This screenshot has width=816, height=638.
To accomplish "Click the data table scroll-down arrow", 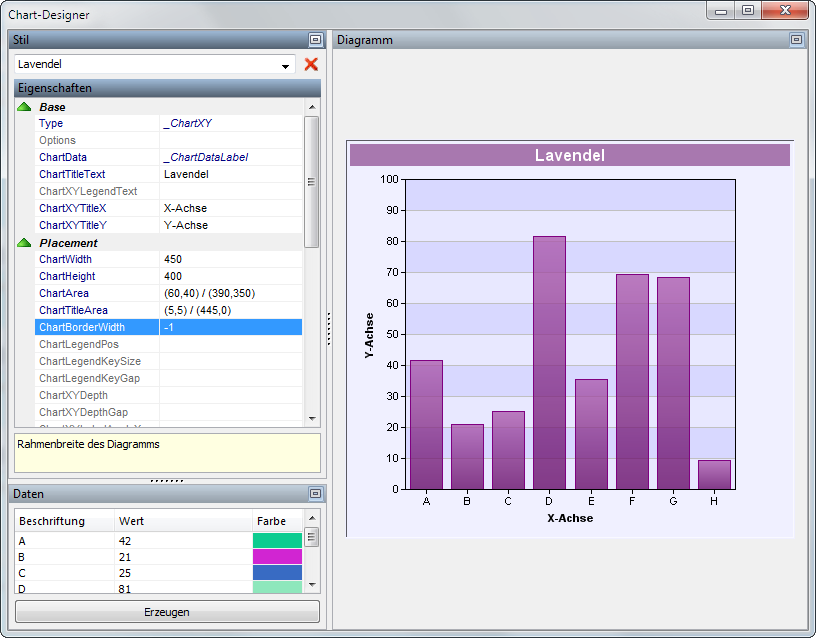I will pyautogui.click(x=311, y=585).
